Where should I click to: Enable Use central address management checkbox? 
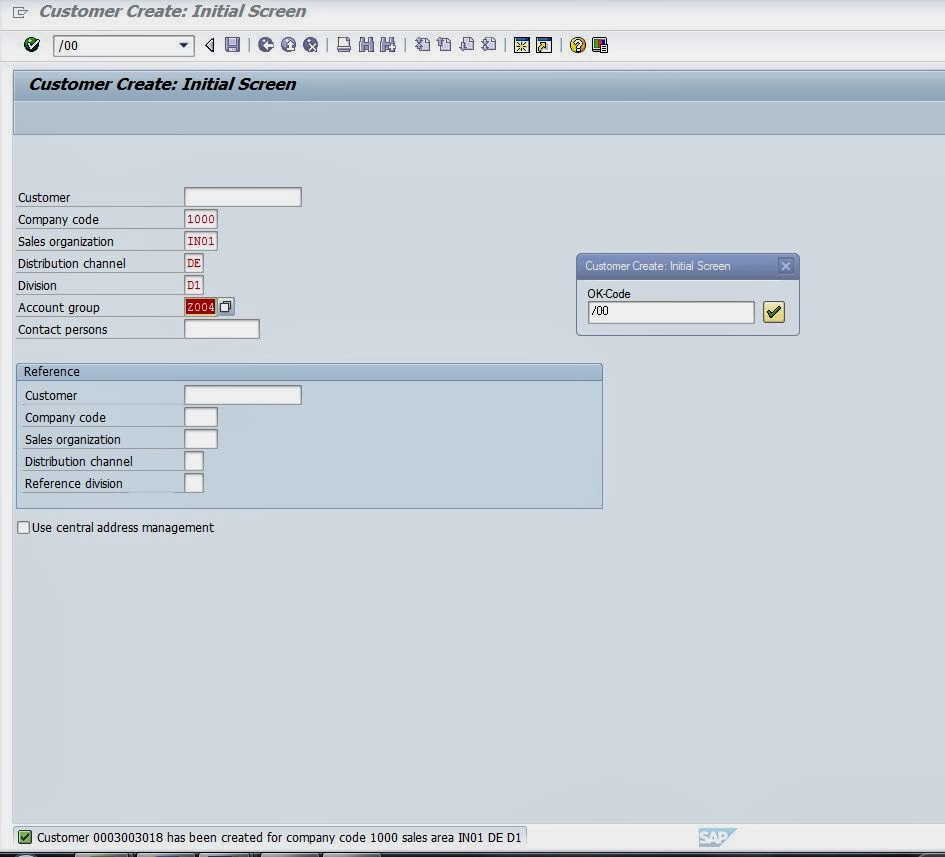(x=24, y=528)
